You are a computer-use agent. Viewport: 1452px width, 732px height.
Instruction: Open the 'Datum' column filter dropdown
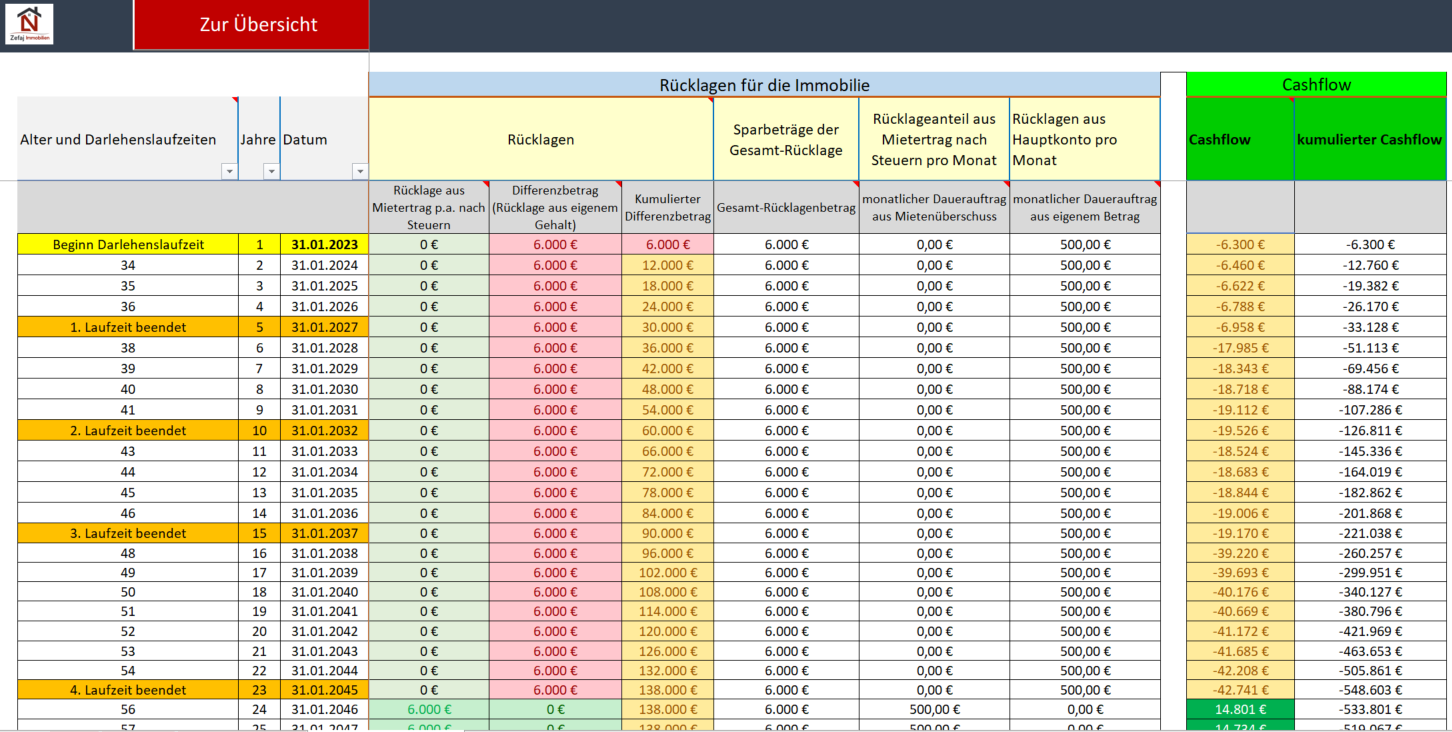pyautogui.click(x=360, y=171)
